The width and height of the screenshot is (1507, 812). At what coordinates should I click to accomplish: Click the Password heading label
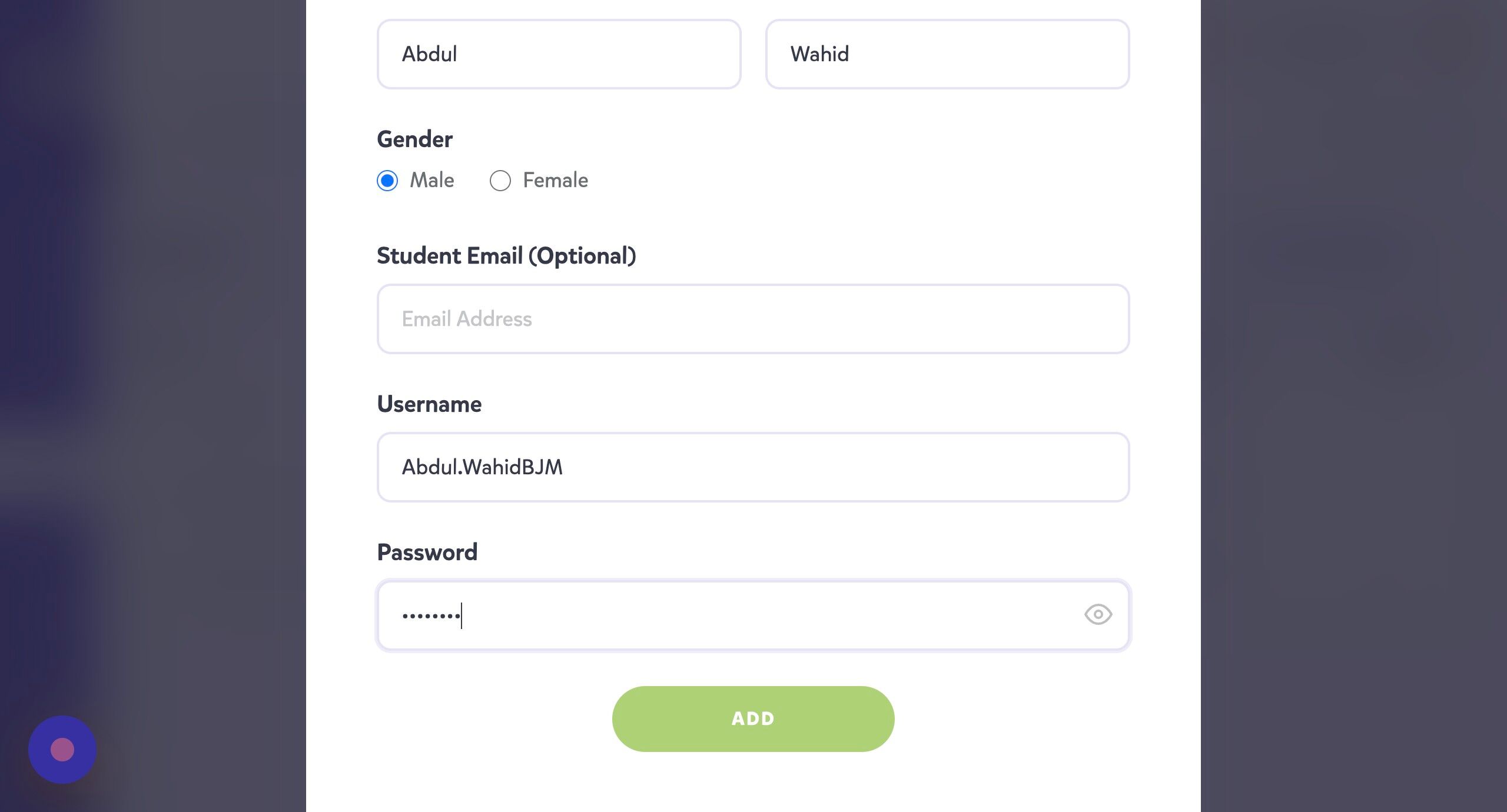427,553
